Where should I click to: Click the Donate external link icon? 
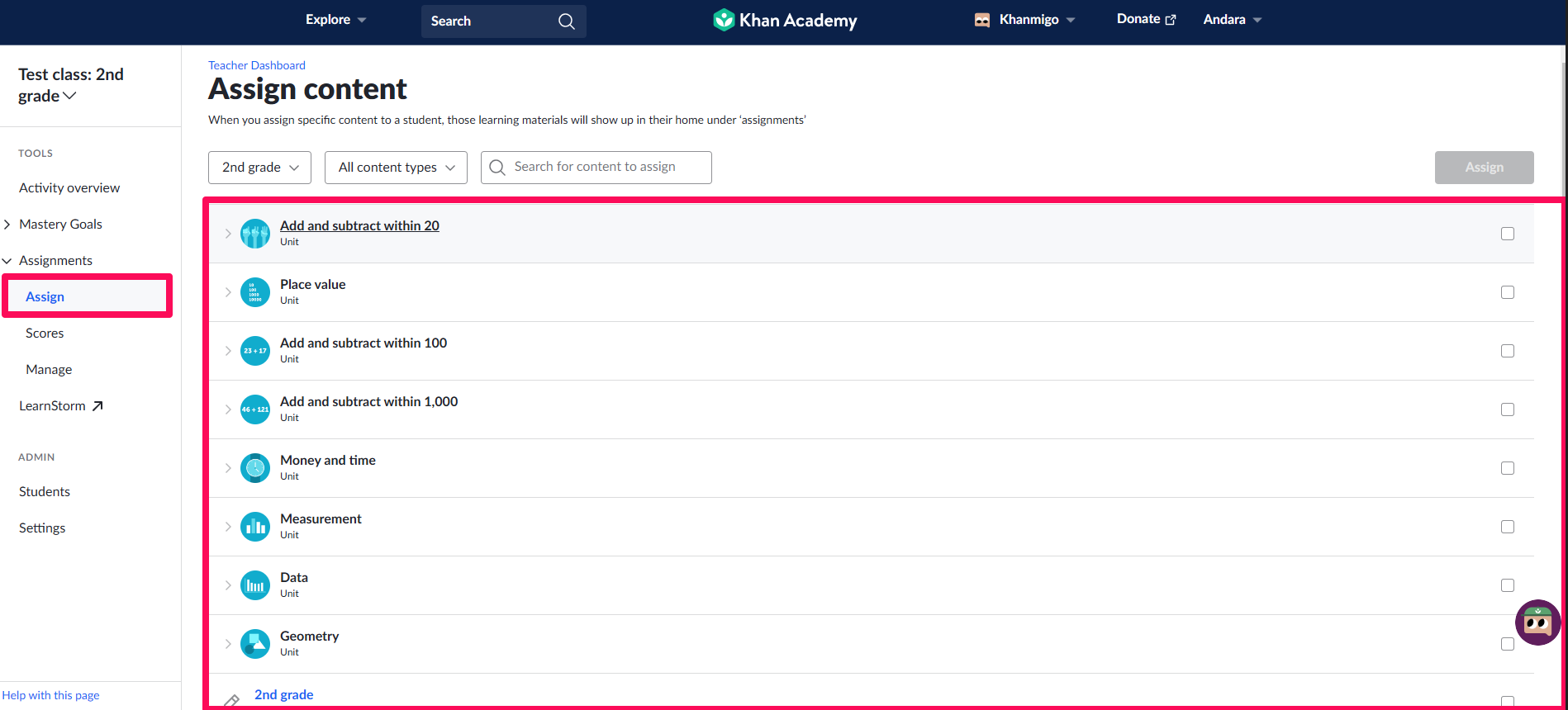click(1171, 20)
